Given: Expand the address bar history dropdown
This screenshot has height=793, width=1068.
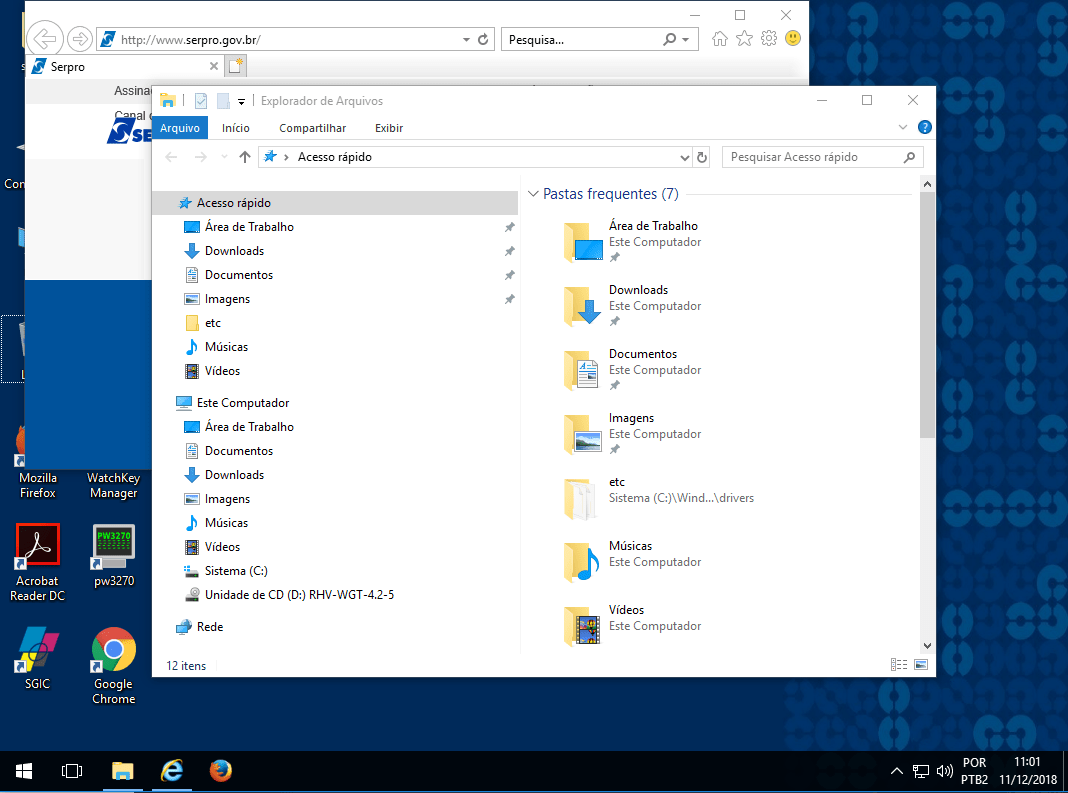Looking at the screenshot, I should pyautogui.click(x=685, y=157).
